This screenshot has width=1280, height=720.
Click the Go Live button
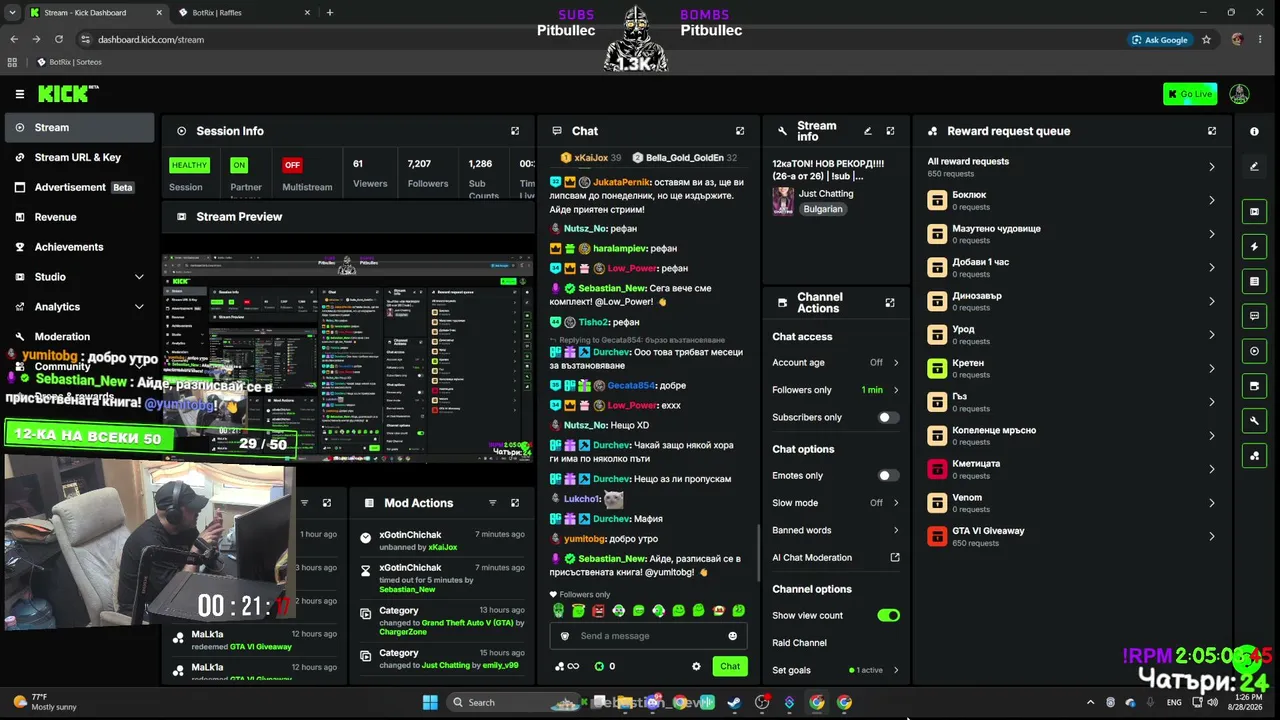point(1190,94)
